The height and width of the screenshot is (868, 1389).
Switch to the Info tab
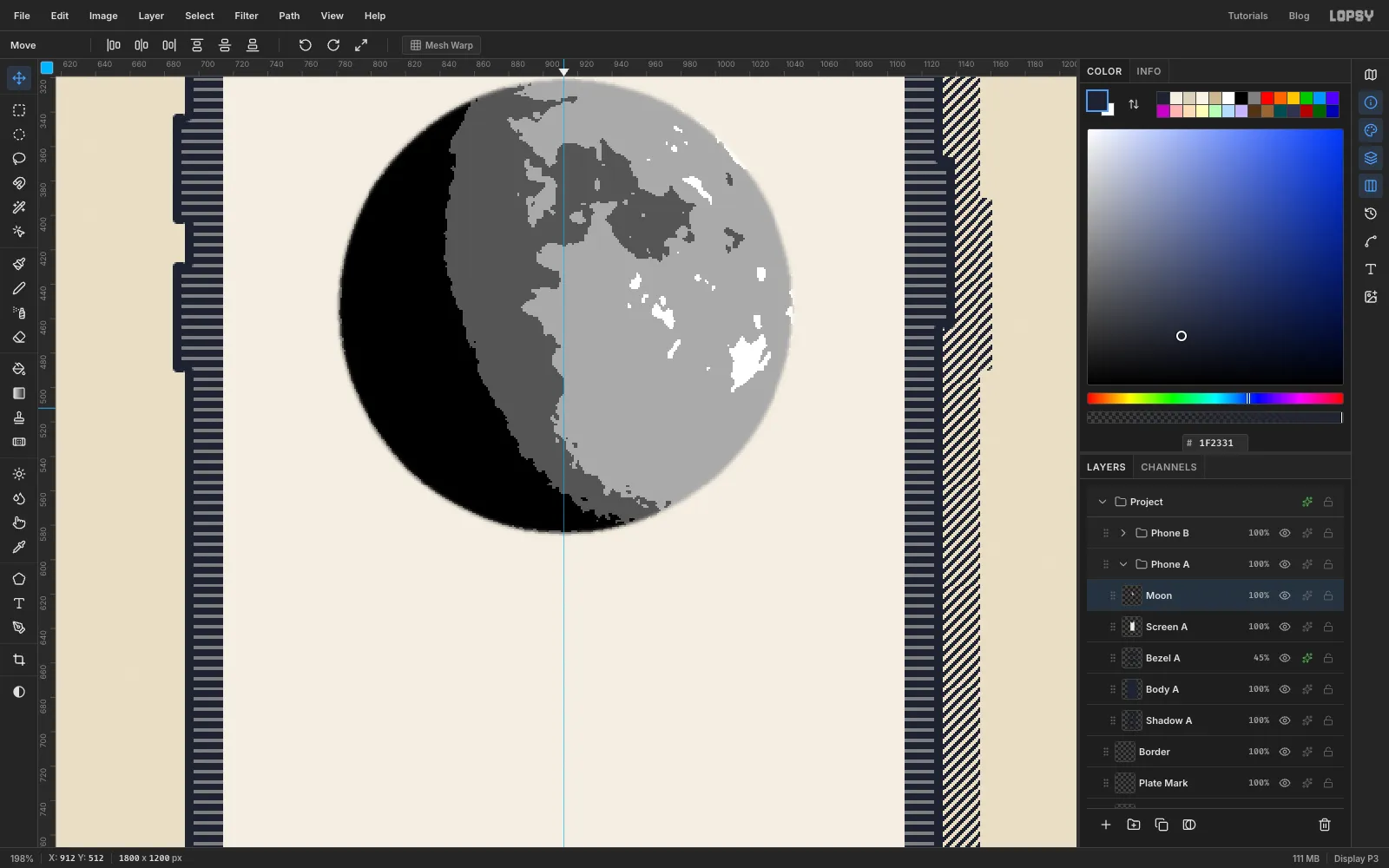tap(1149, 71)
